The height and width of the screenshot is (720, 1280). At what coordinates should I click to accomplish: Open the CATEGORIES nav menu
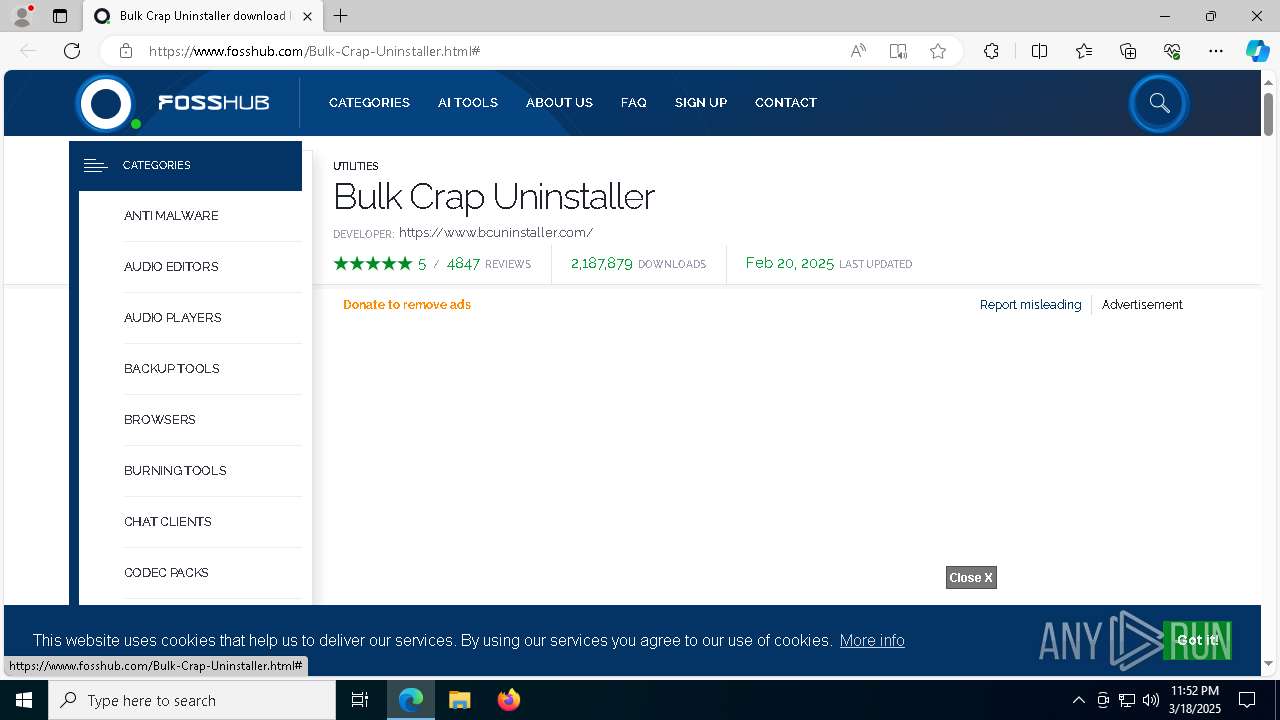369,103
